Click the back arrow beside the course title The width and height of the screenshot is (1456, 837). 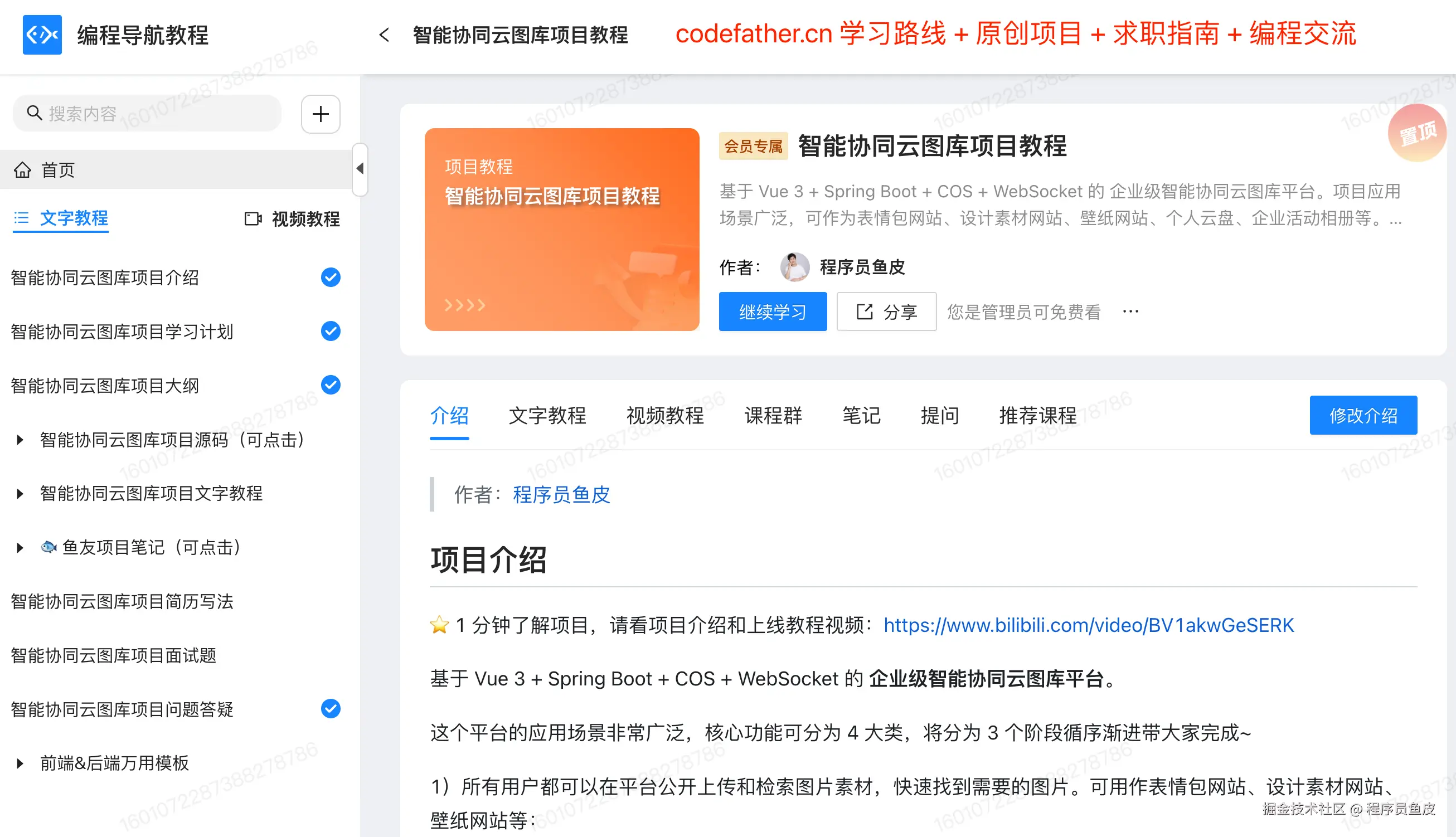click(x=384, y=35)
